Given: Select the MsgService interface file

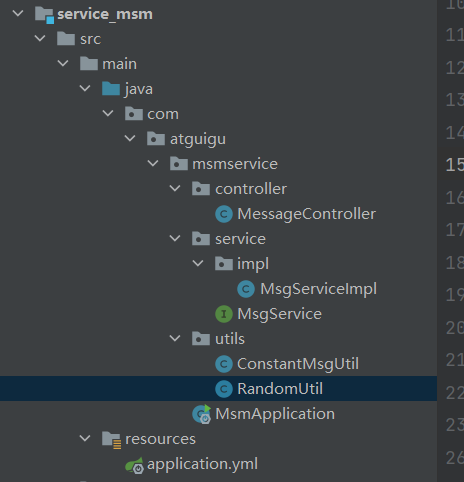Looking at the screenshot, I should pos(279,314).
